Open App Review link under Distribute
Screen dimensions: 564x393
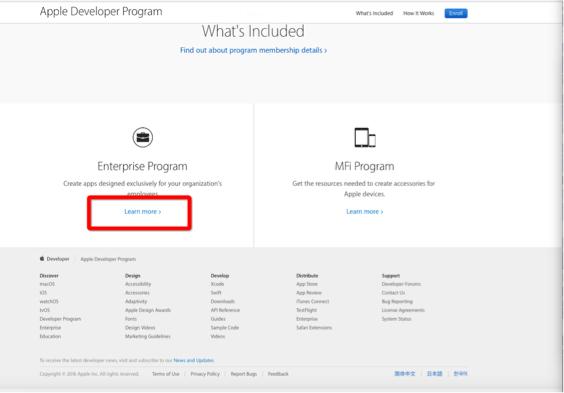point(309,293)
